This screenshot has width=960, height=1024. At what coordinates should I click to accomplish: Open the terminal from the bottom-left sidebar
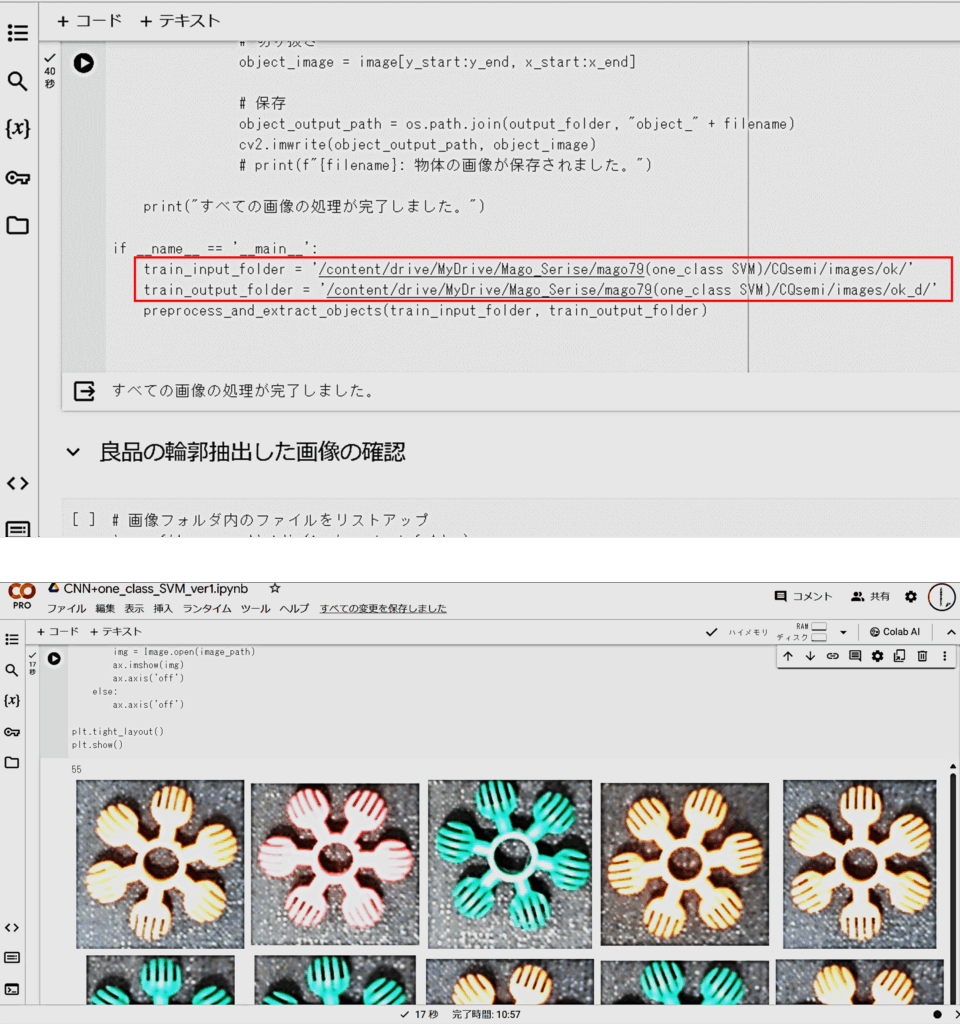click(x=12, y=990)
